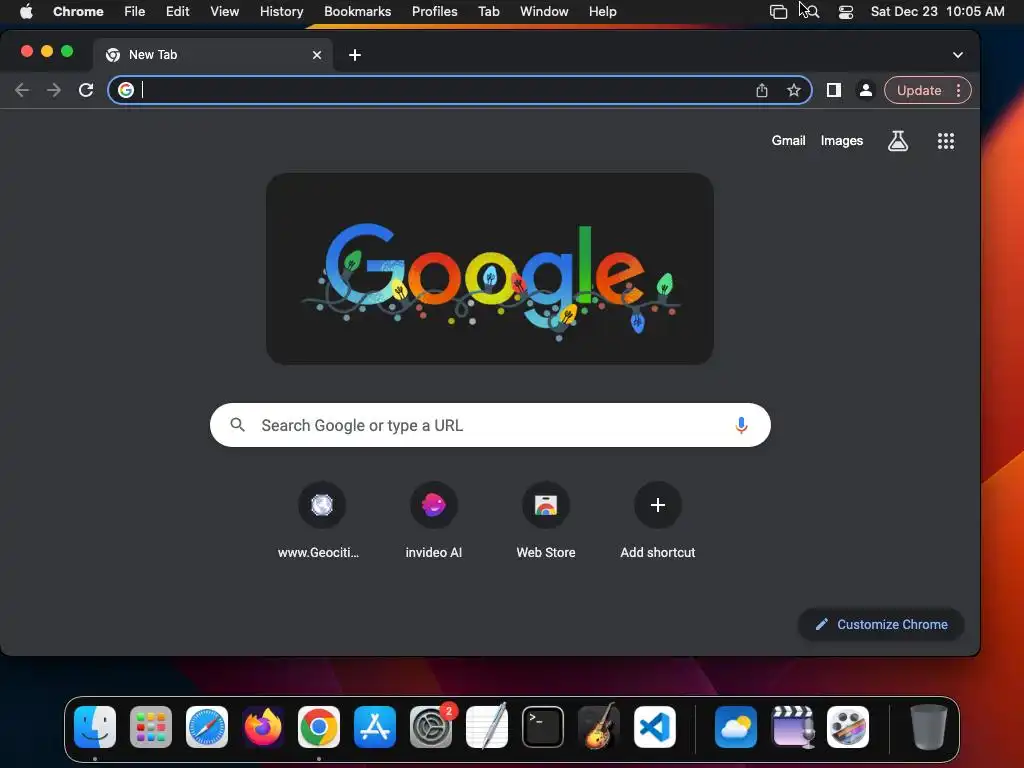Viewport: 1024px width, 768px height.
Task: Launch GarageBand from the Dock
Action: [599, 727]
